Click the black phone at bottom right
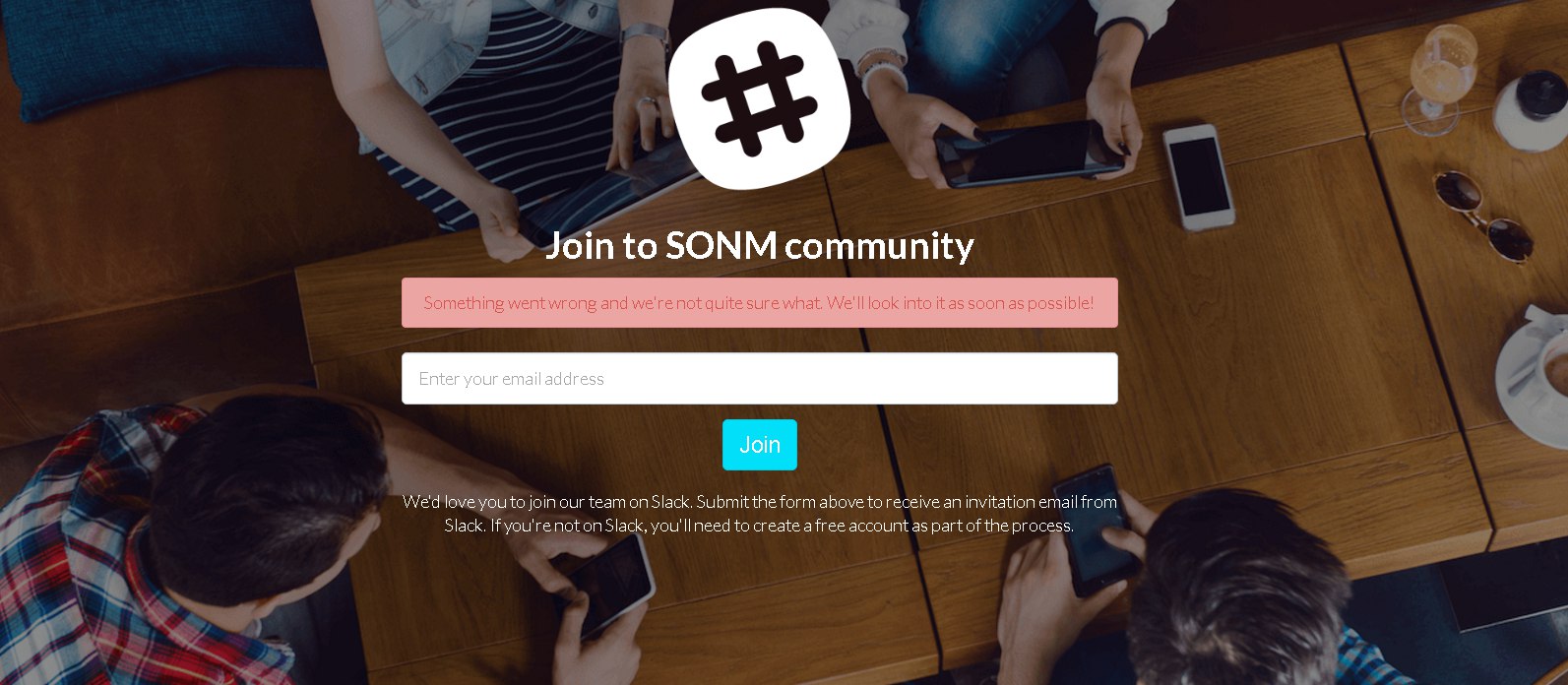 click(x=1096, y=531)
